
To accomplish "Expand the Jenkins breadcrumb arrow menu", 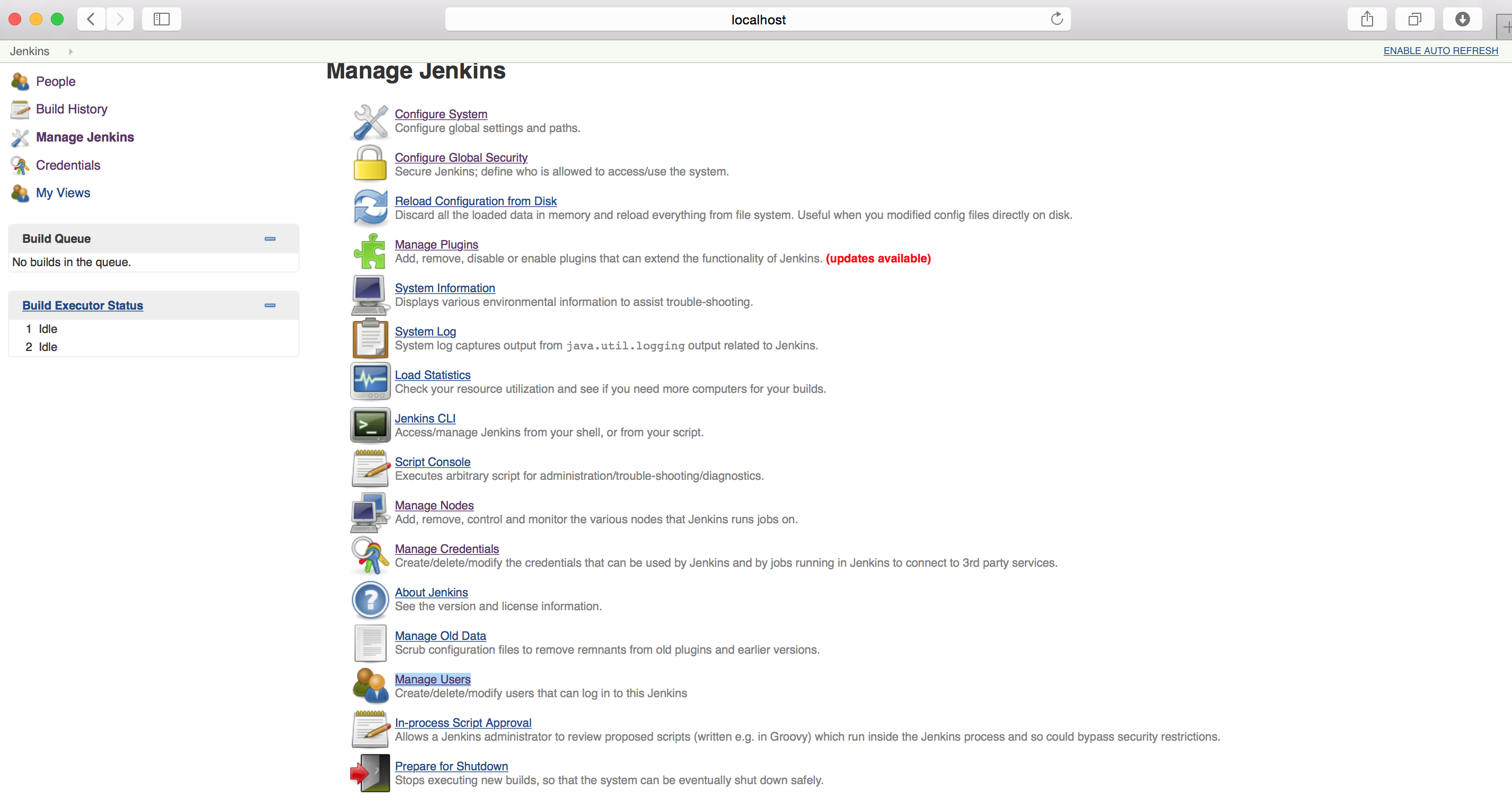I will 71,51.
